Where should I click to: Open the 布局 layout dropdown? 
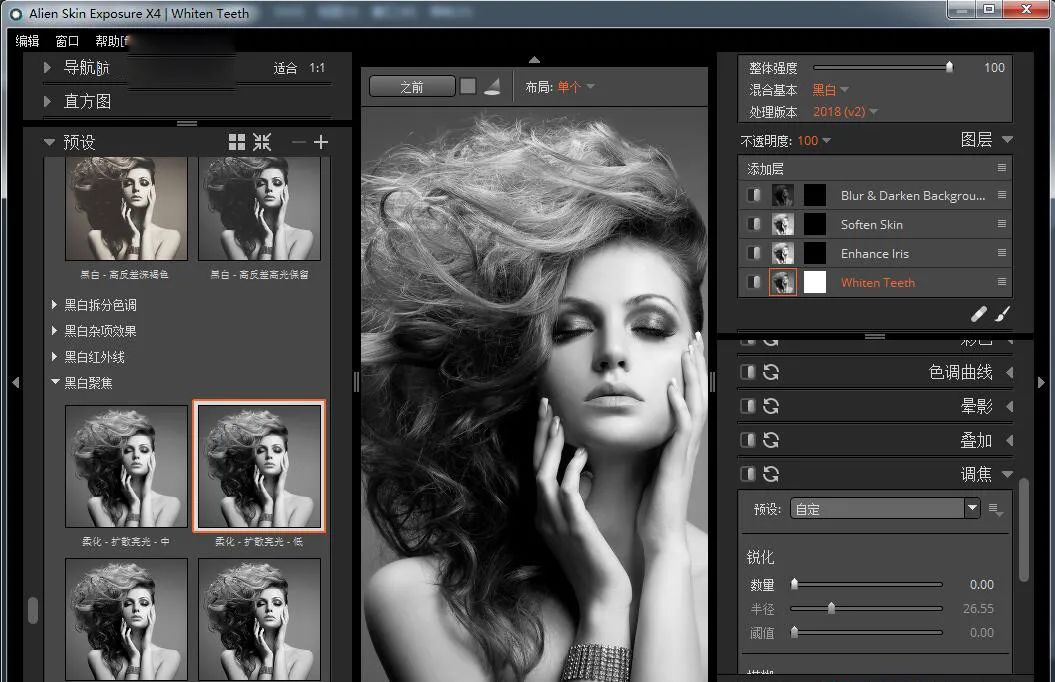click(x=576, y=87)
